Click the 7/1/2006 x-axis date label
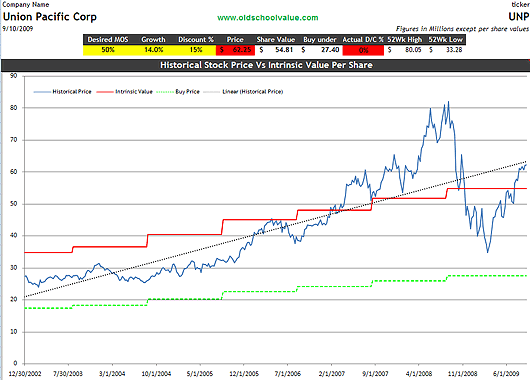 point(287,374)
